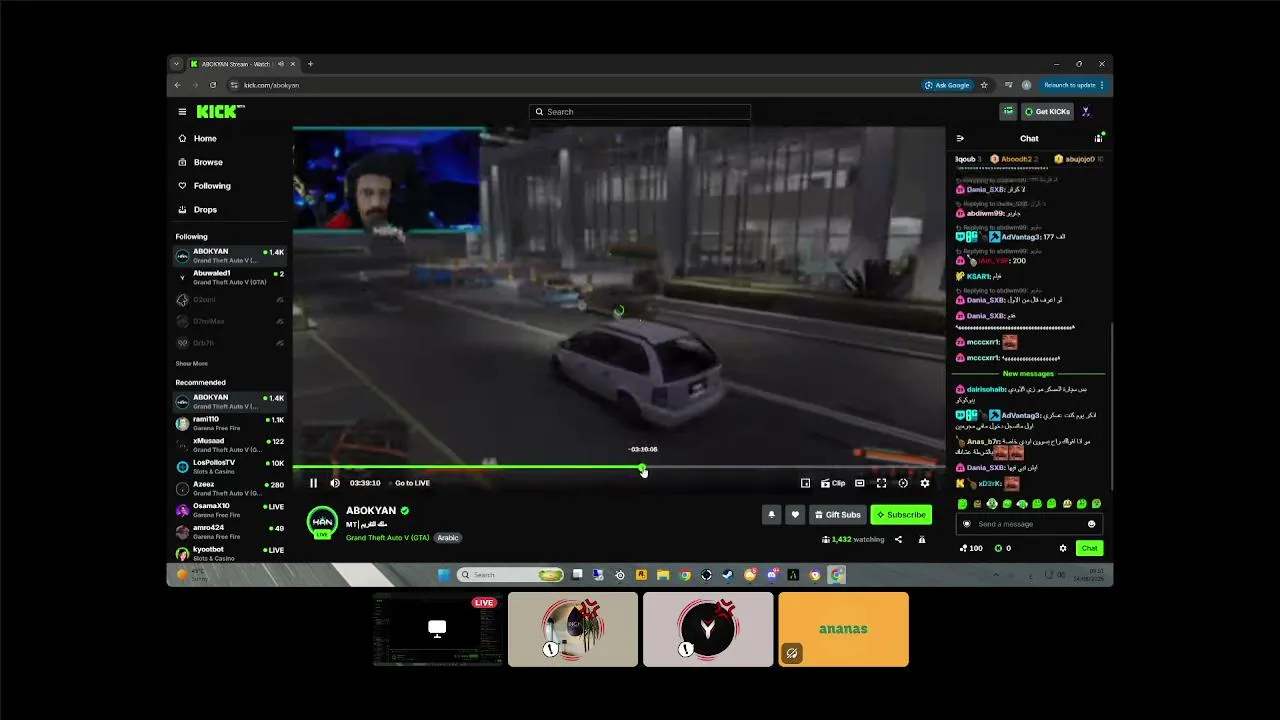Reload the page in Chrome

tap(213, 85)
